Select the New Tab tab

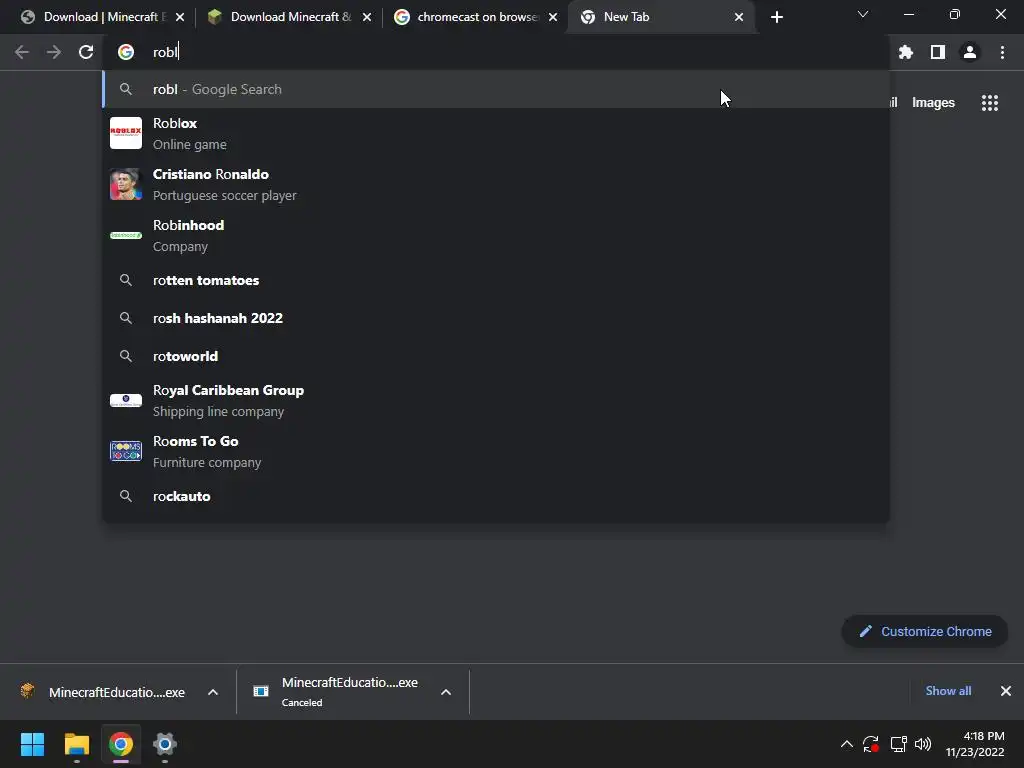point(661,17)
